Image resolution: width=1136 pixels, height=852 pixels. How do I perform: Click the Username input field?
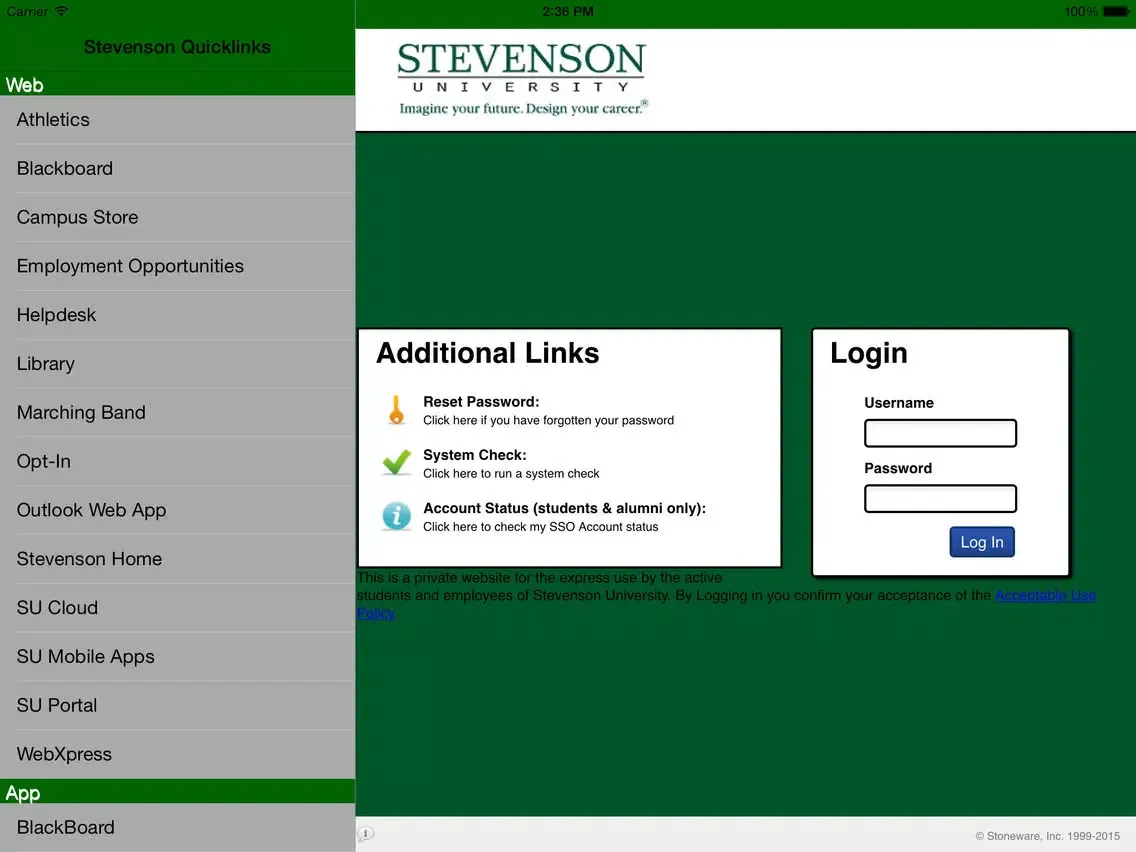click(940, 433)
